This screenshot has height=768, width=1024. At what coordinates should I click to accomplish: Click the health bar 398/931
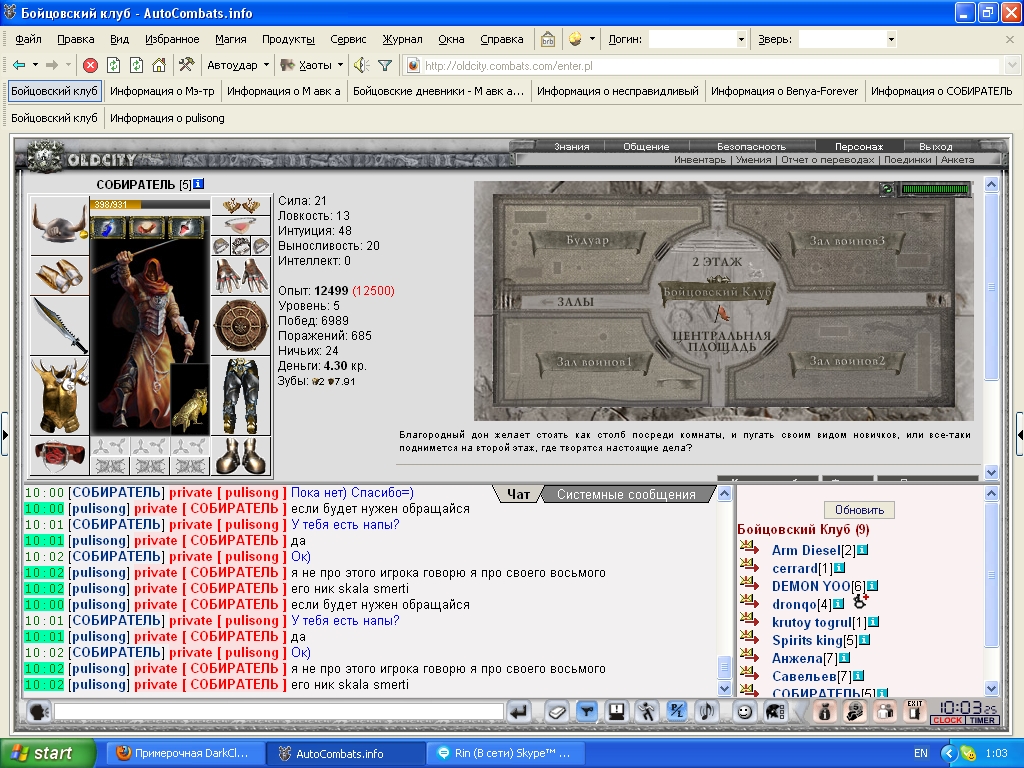[150, 204]
